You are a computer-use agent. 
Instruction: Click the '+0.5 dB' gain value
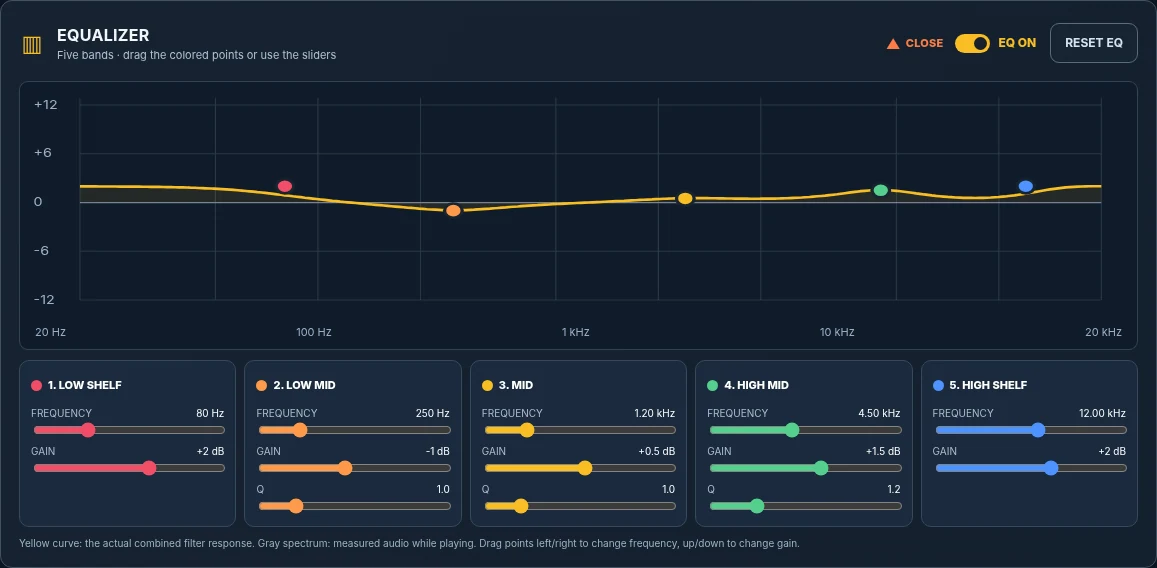tap(657, 451)
